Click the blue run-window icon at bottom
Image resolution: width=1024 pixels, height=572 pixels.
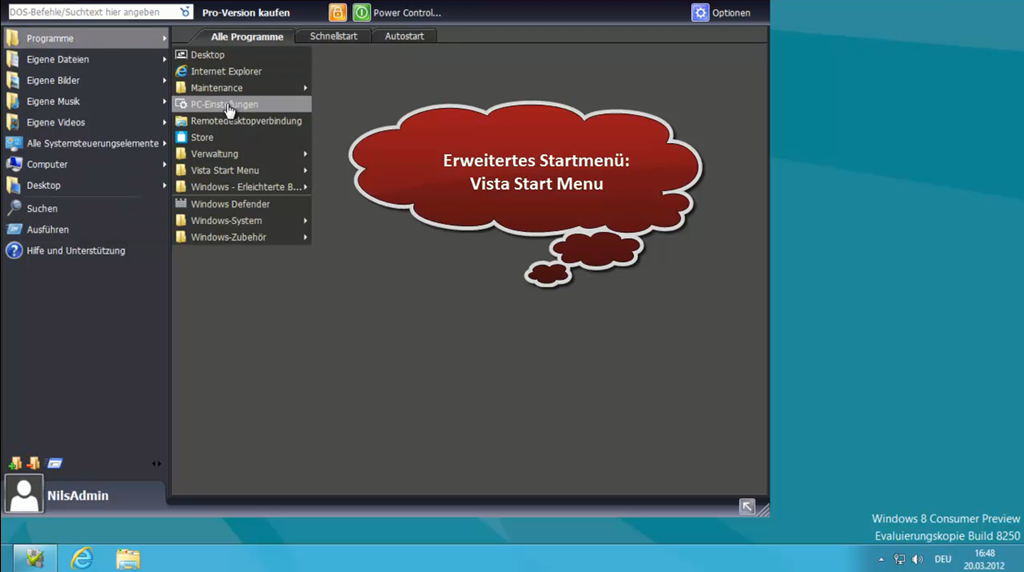55,463
